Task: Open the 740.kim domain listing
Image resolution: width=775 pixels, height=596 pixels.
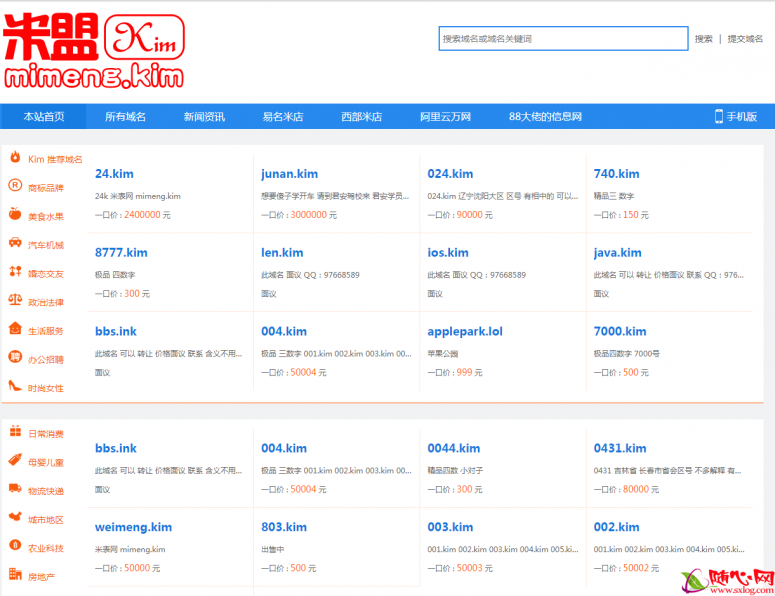Action: 616,174
